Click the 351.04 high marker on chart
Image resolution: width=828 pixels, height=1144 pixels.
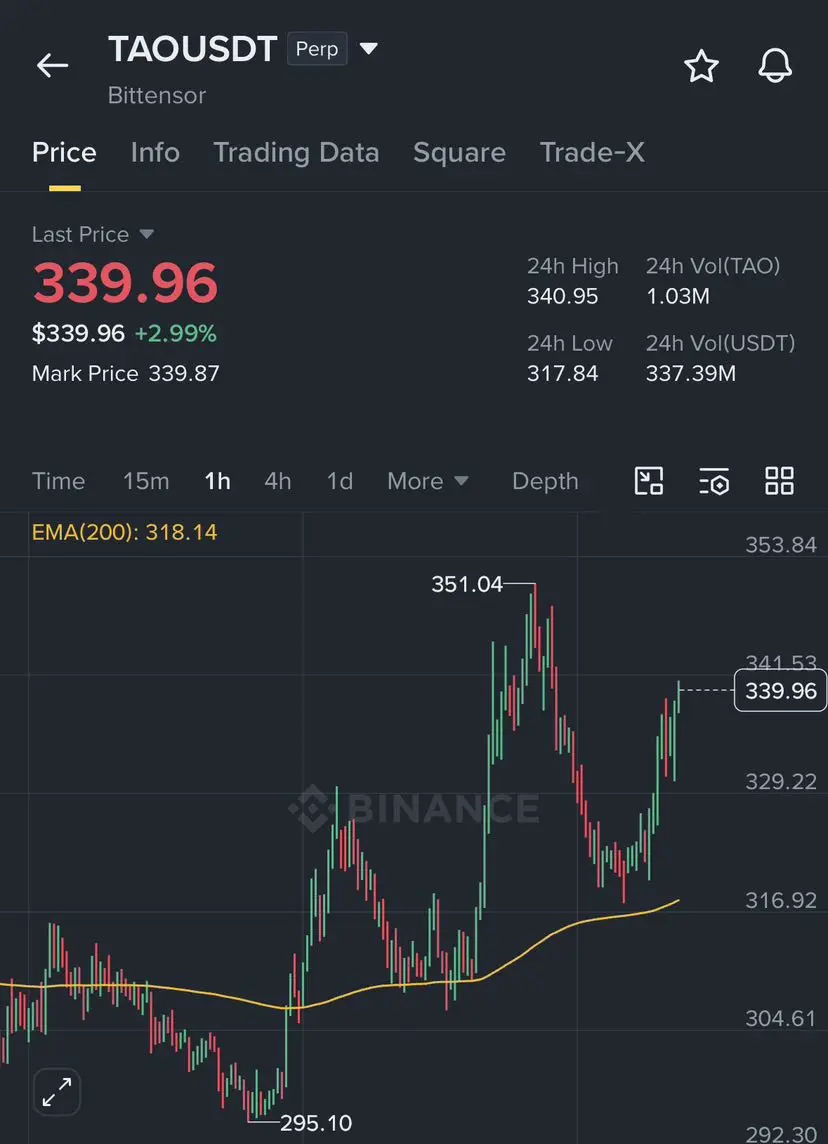pos(467,584)
